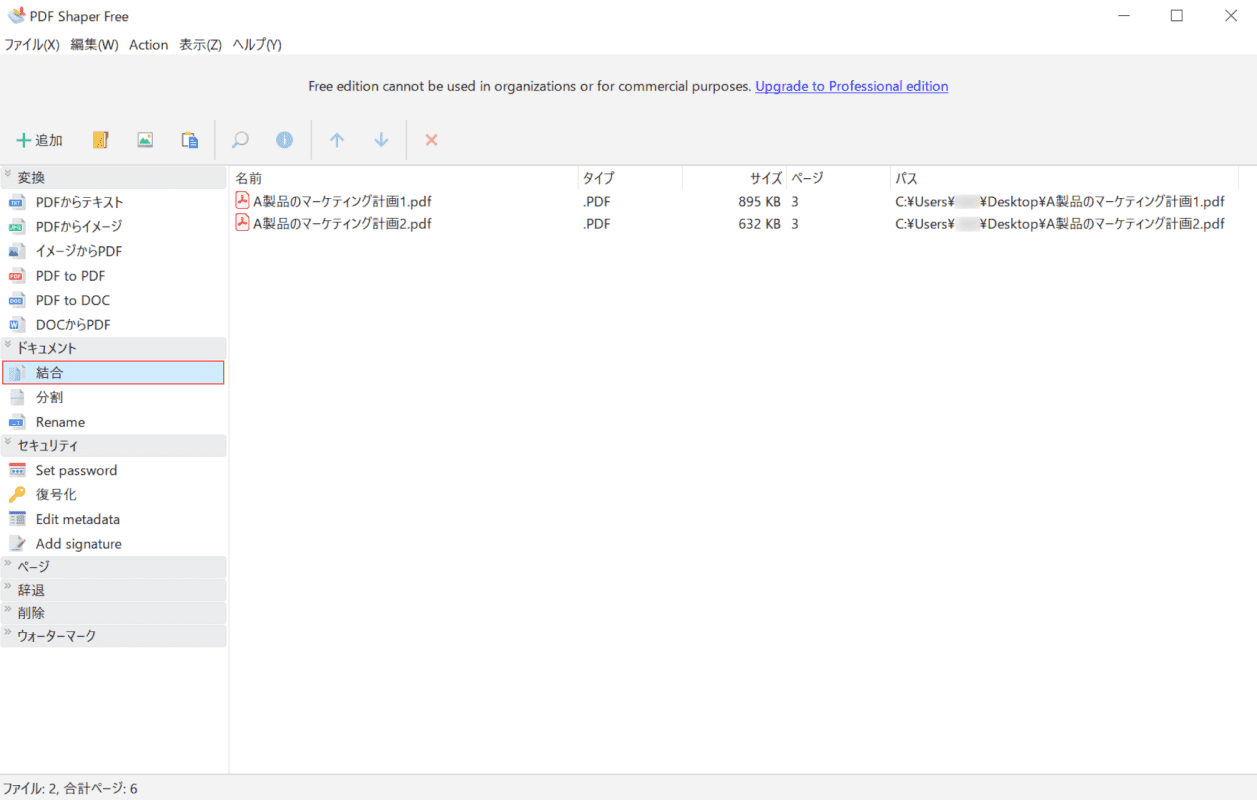Viewport: 1257px width, 800px height.
Task: Click Upgrade to Professional edition link
Action: pos(852,87)
